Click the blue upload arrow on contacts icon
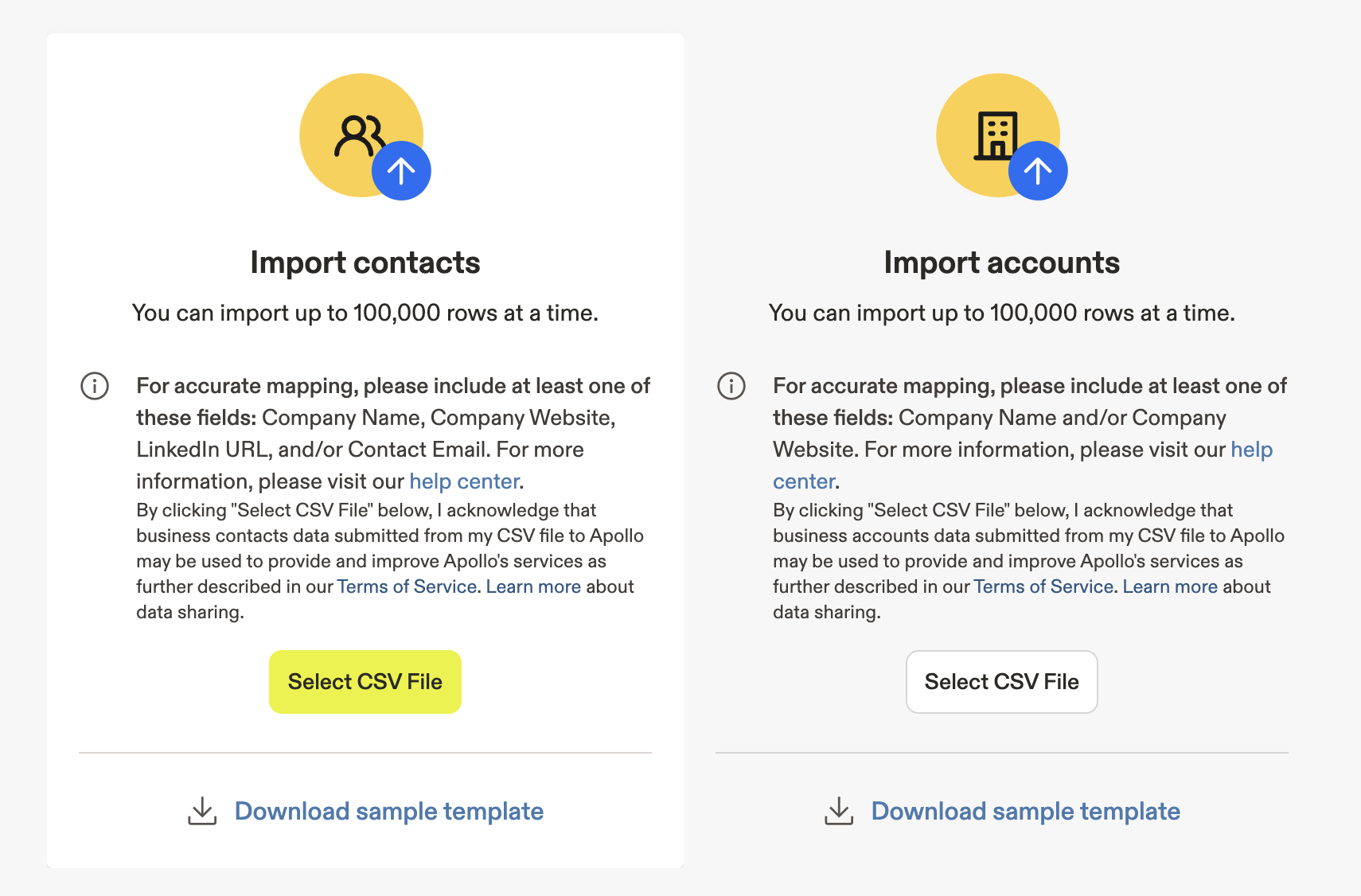 click(x=401, y=170)
